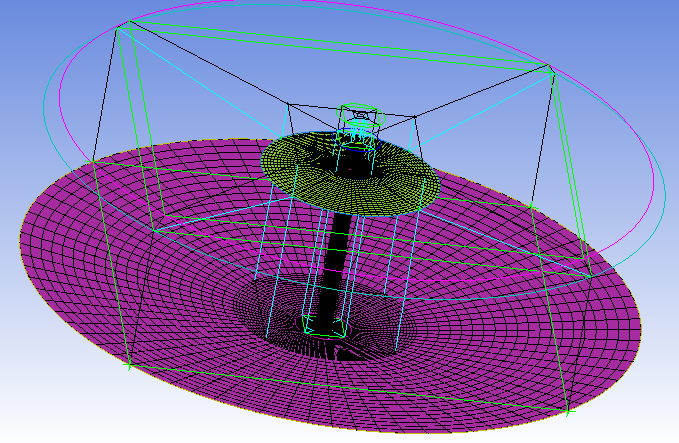Select the bottom-right corner of green block outline
This screenshot has height=443, width=679.
(x=566, y=410)
